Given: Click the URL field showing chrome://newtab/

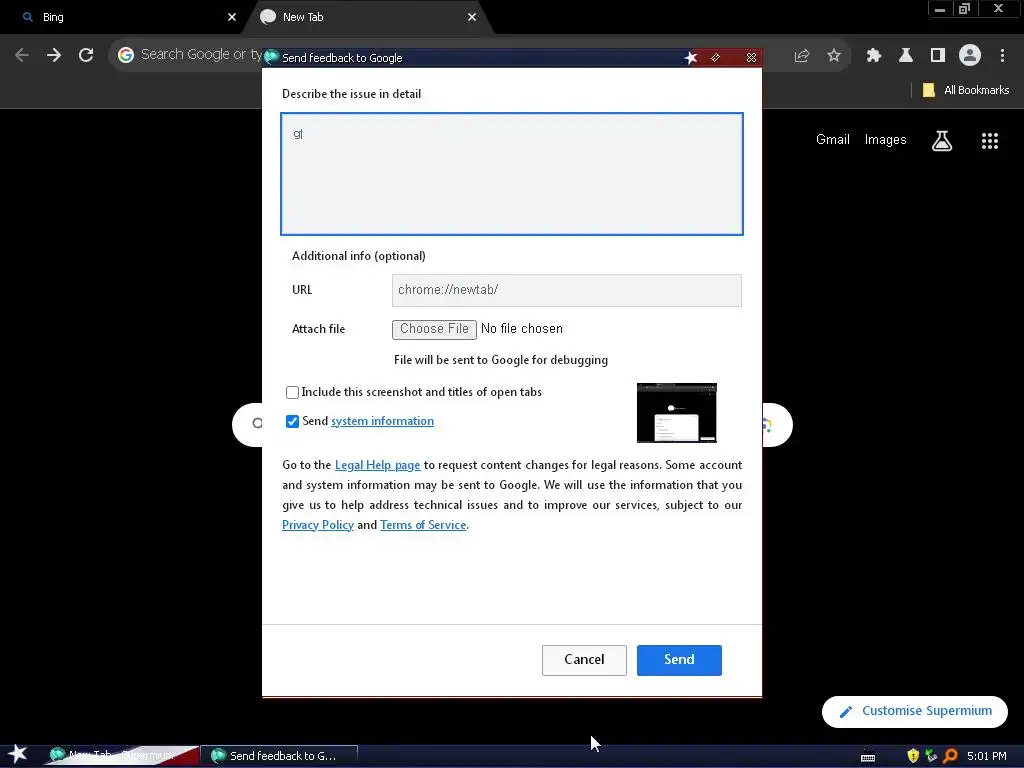Looking at the screenshot, I should coord(567,290).
